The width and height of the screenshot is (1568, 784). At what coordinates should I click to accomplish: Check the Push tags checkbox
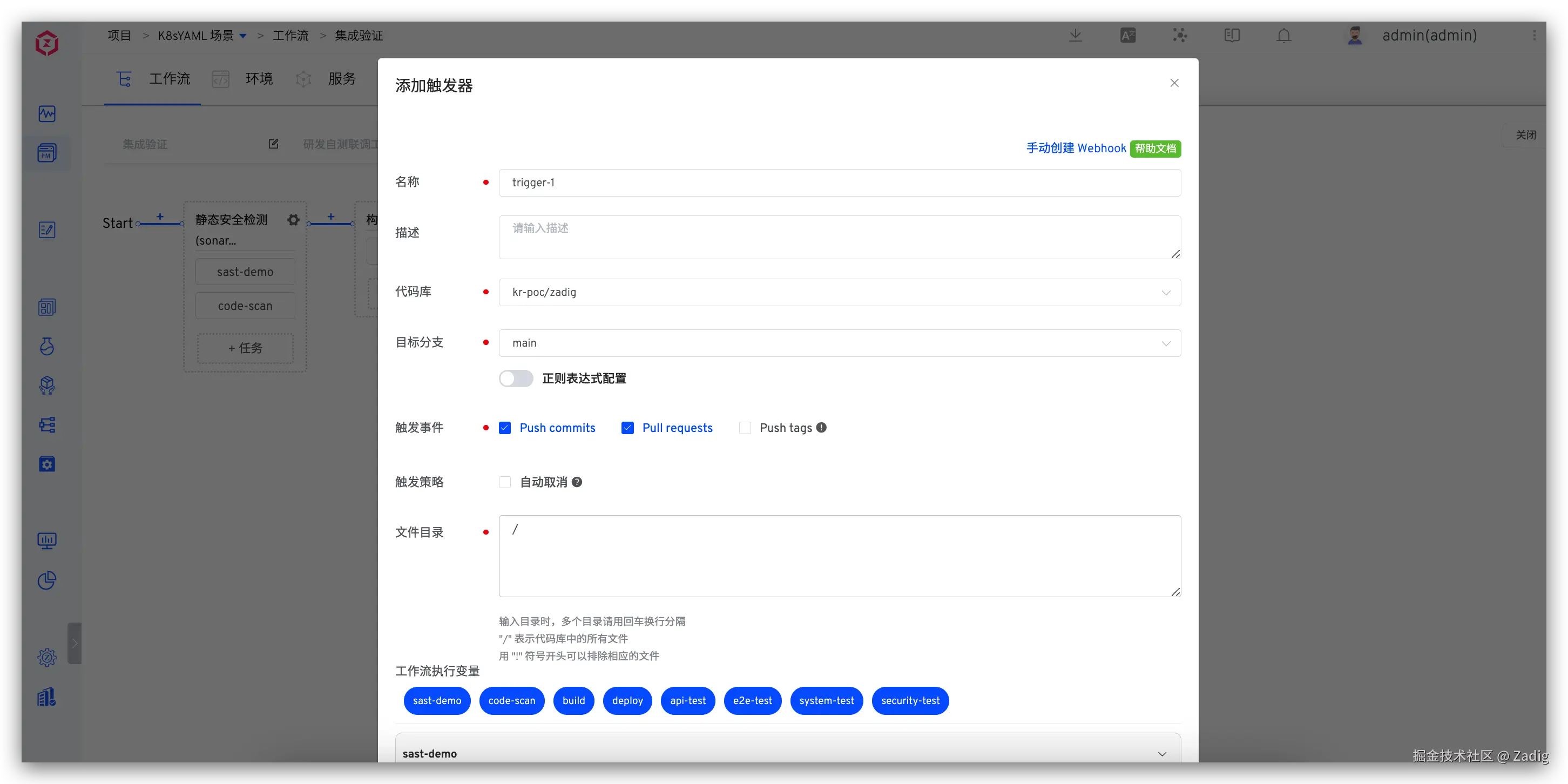coord(745,428)
